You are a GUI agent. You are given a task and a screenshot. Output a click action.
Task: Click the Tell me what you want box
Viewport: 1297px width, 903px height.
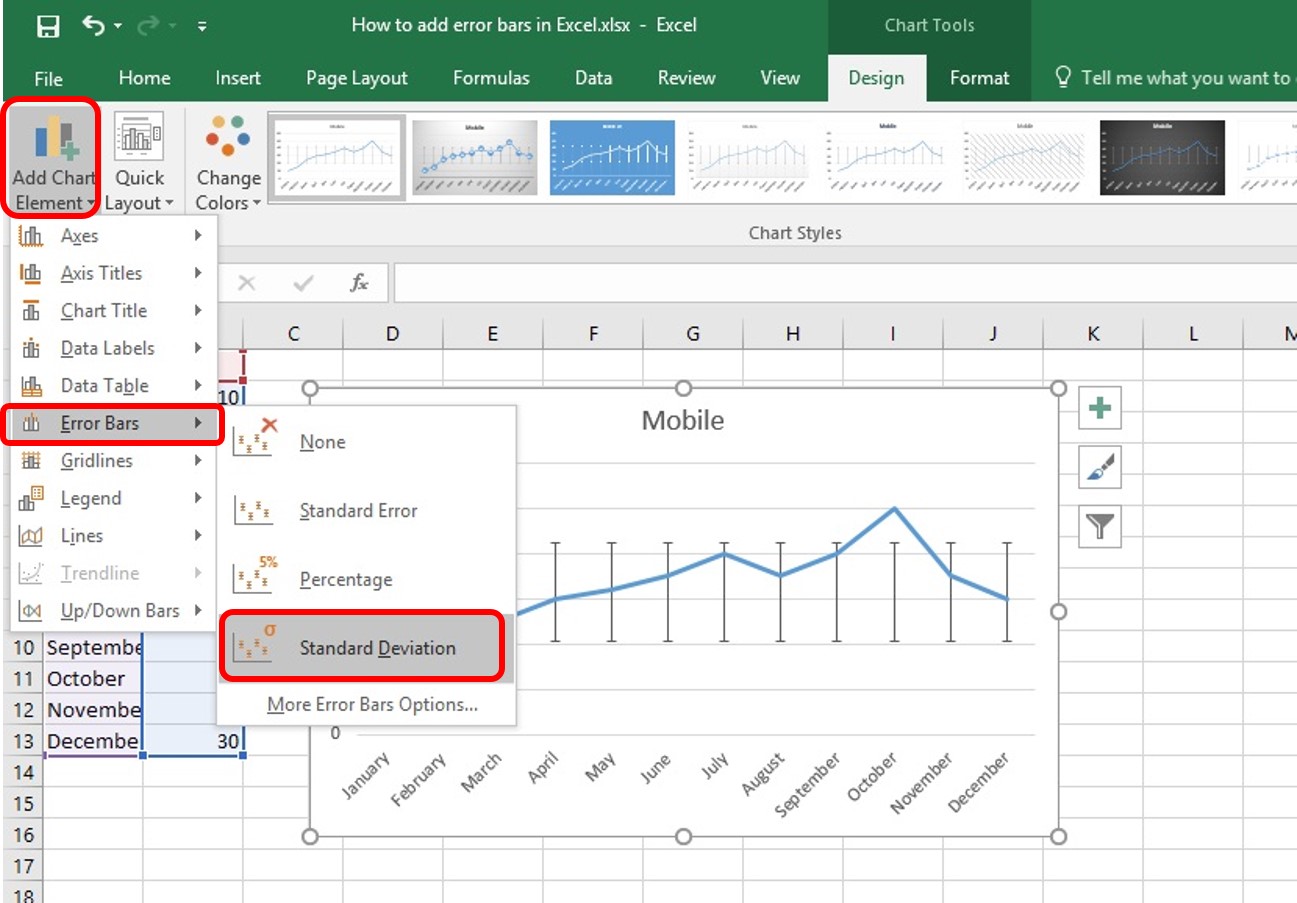[x=1174, y=78]
